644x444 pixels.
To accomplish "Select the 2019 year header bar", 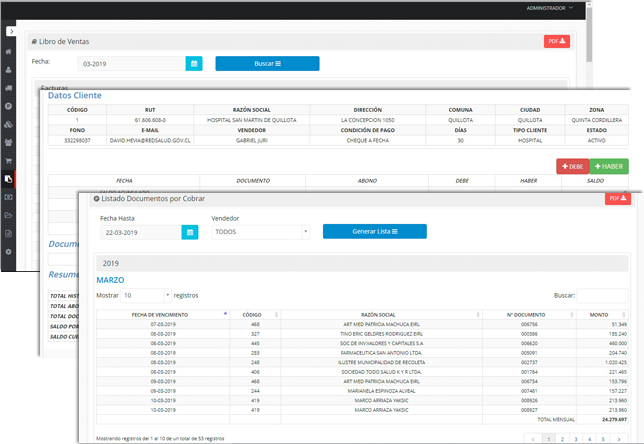I will point(362,263).
